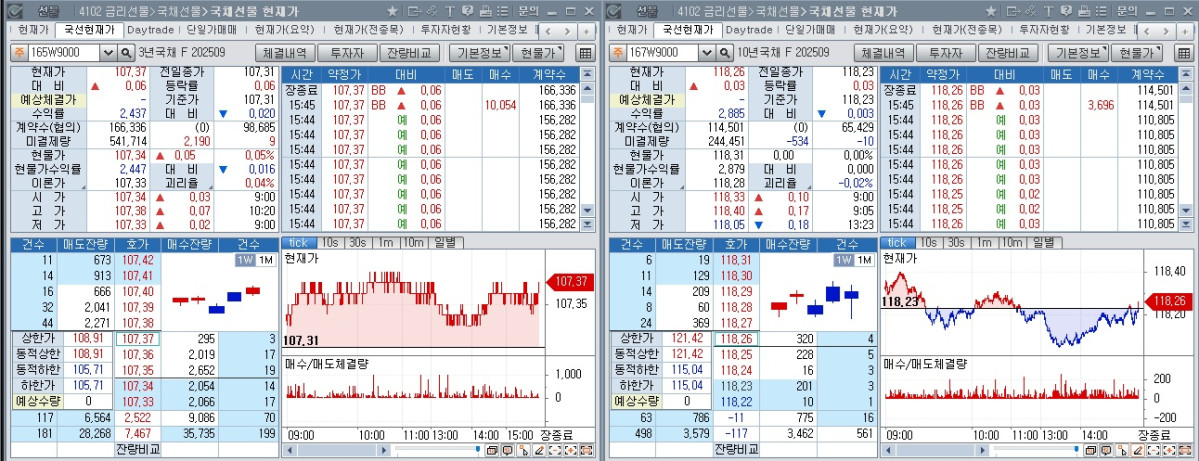The width and height of the screenshot is (1199, 461).
Task: Print the left 3년국채 window
Action: click(x=486, y=11)
